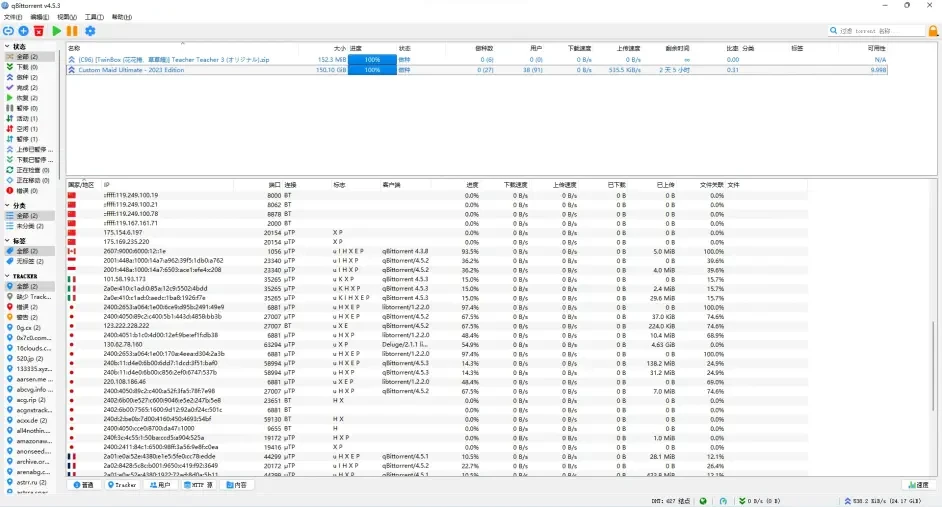942x507 pixels.
Task: Select 全部 (2) status filter
Action: (29, 56)
